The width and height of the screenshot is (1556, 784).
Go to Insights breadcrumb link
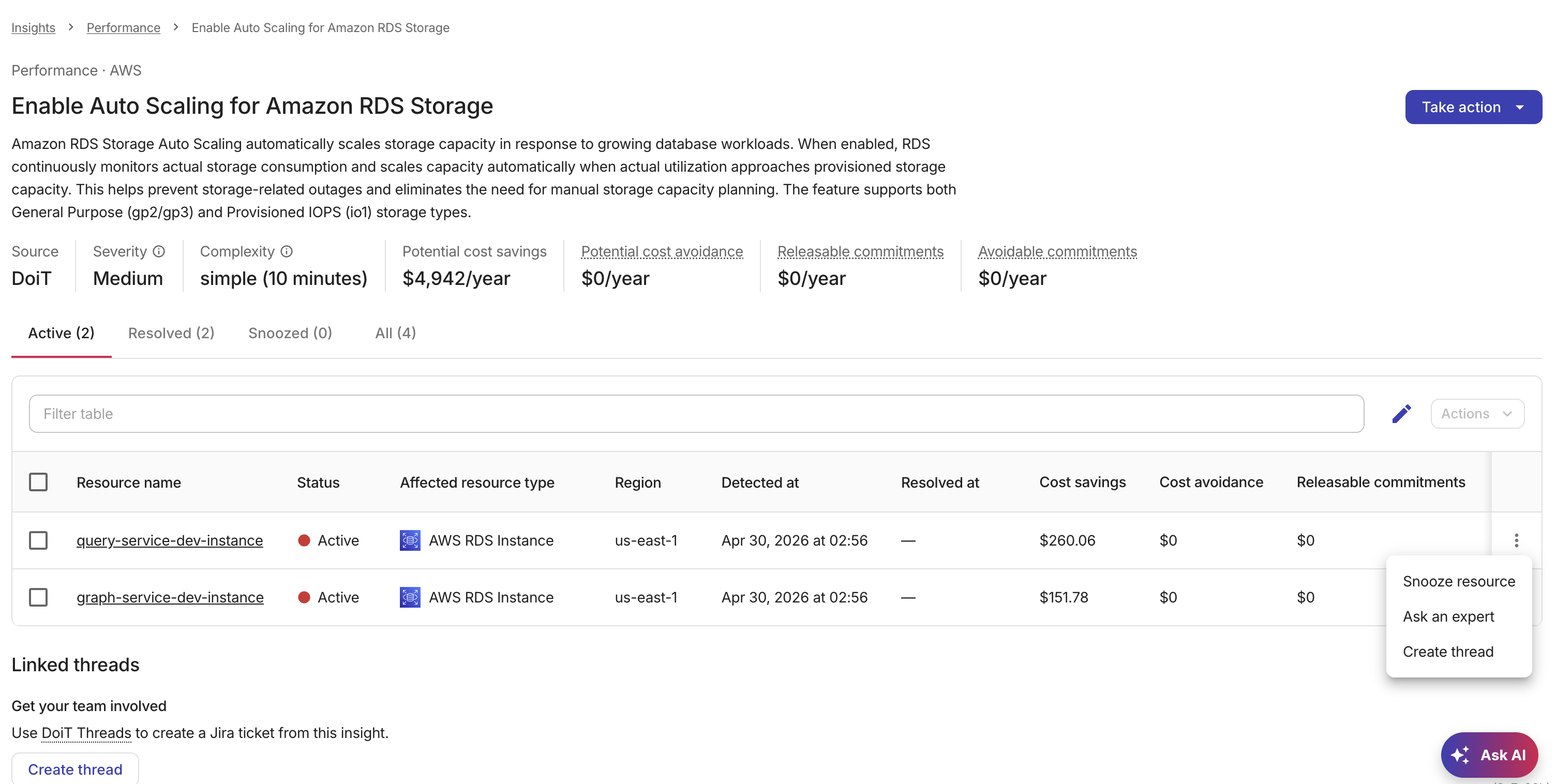[33, 28]
